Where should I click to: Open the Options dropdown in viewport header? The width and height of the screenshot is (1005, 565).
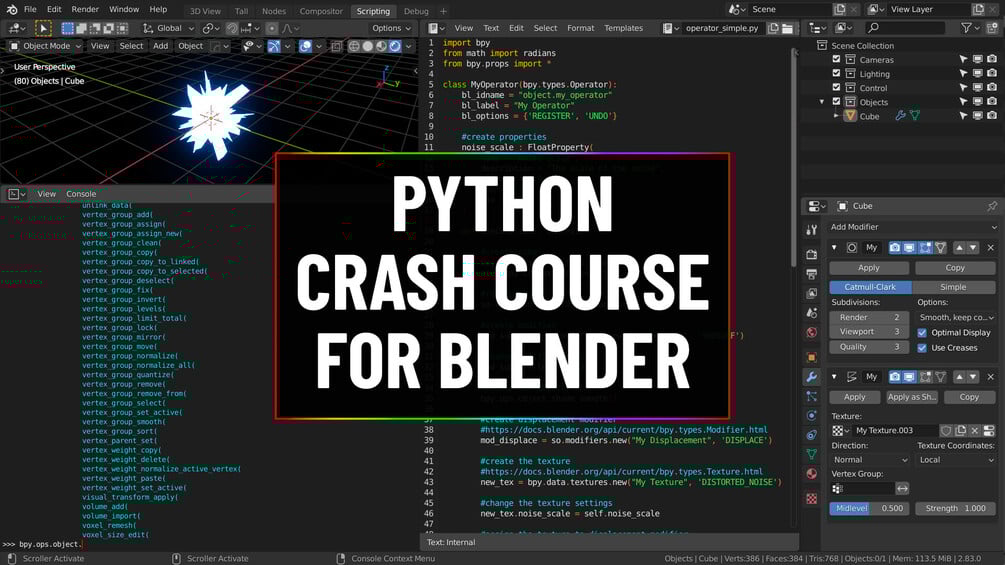[392, 28]
